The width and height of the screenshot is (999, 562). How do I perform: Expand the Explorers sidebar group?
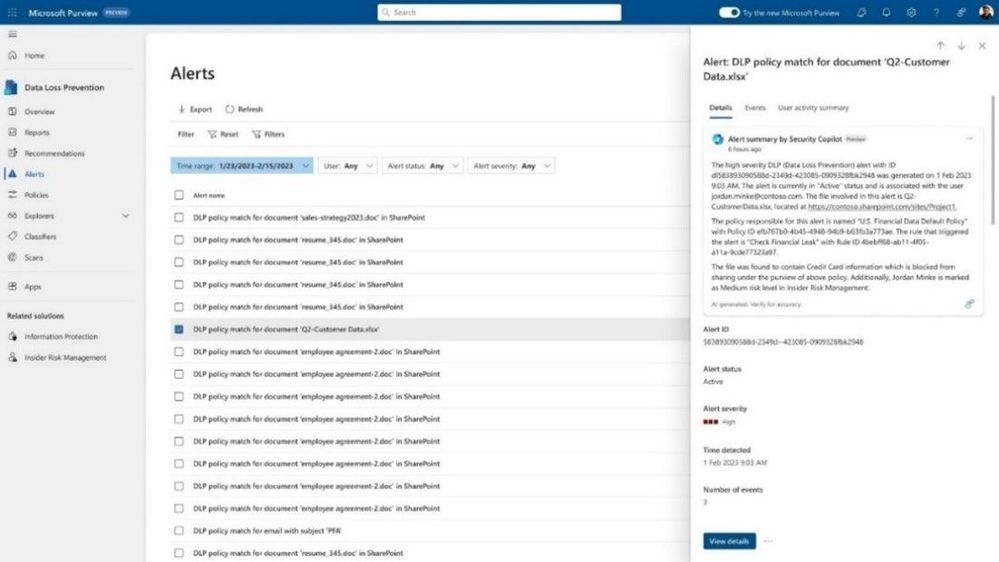coord(126,216)
